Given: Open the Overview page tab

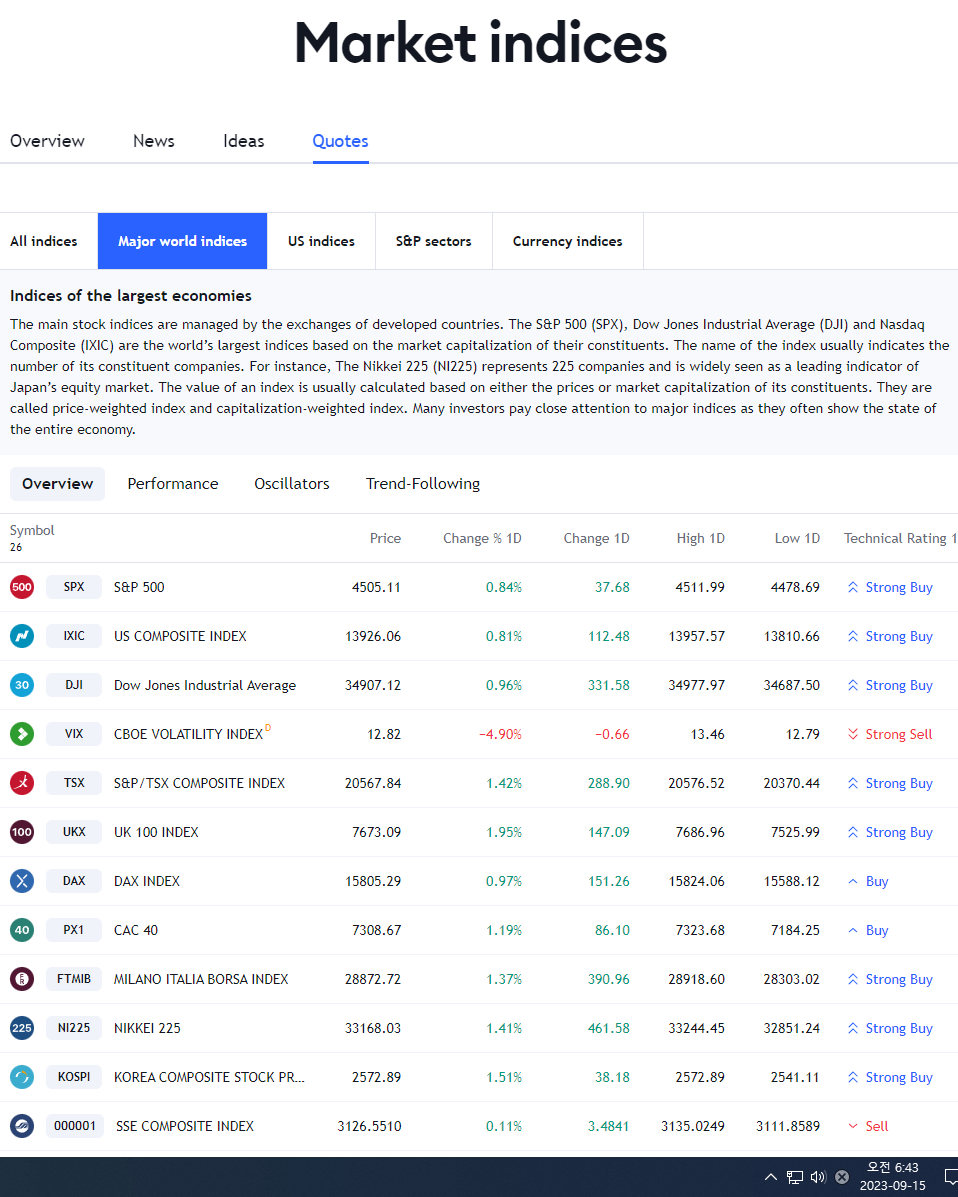Looking at the screenshot, I should click(47, 140).
